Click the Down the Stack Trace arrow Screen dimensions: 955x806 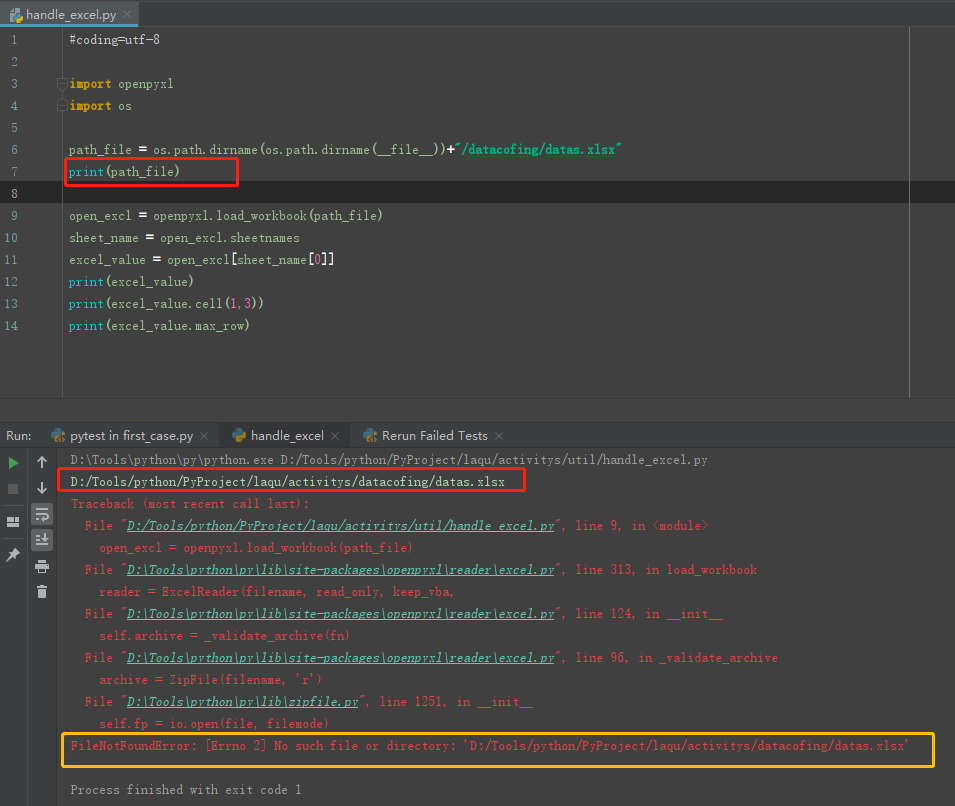(42, 488)
